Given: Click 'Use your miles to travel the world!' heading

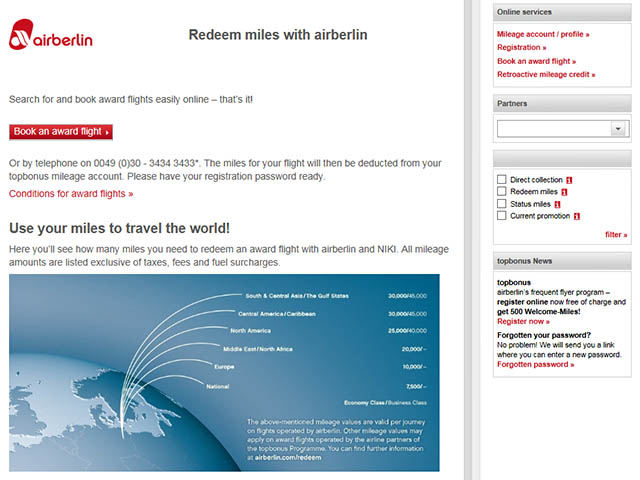Looking at the screenshot, I should (x=119, y=228).
